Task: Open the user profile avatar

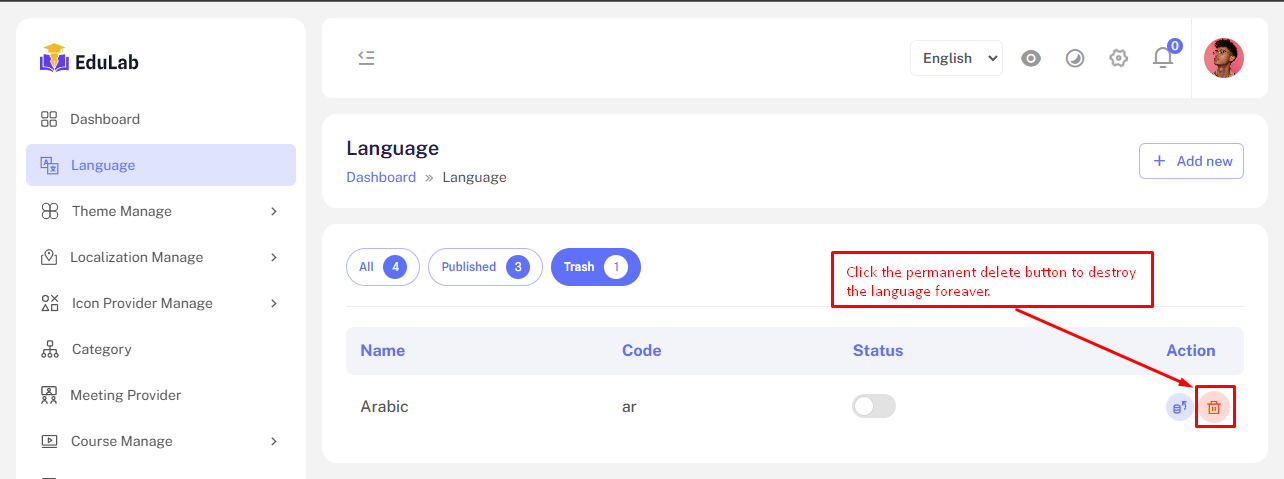Action: pyautogui.click(x=1223, y=58)
